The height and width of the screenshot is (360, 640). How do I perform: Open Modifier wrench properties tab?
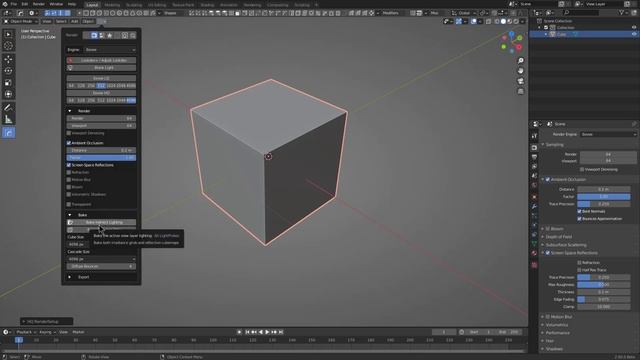pyautogui.click(x=534, y=206)
